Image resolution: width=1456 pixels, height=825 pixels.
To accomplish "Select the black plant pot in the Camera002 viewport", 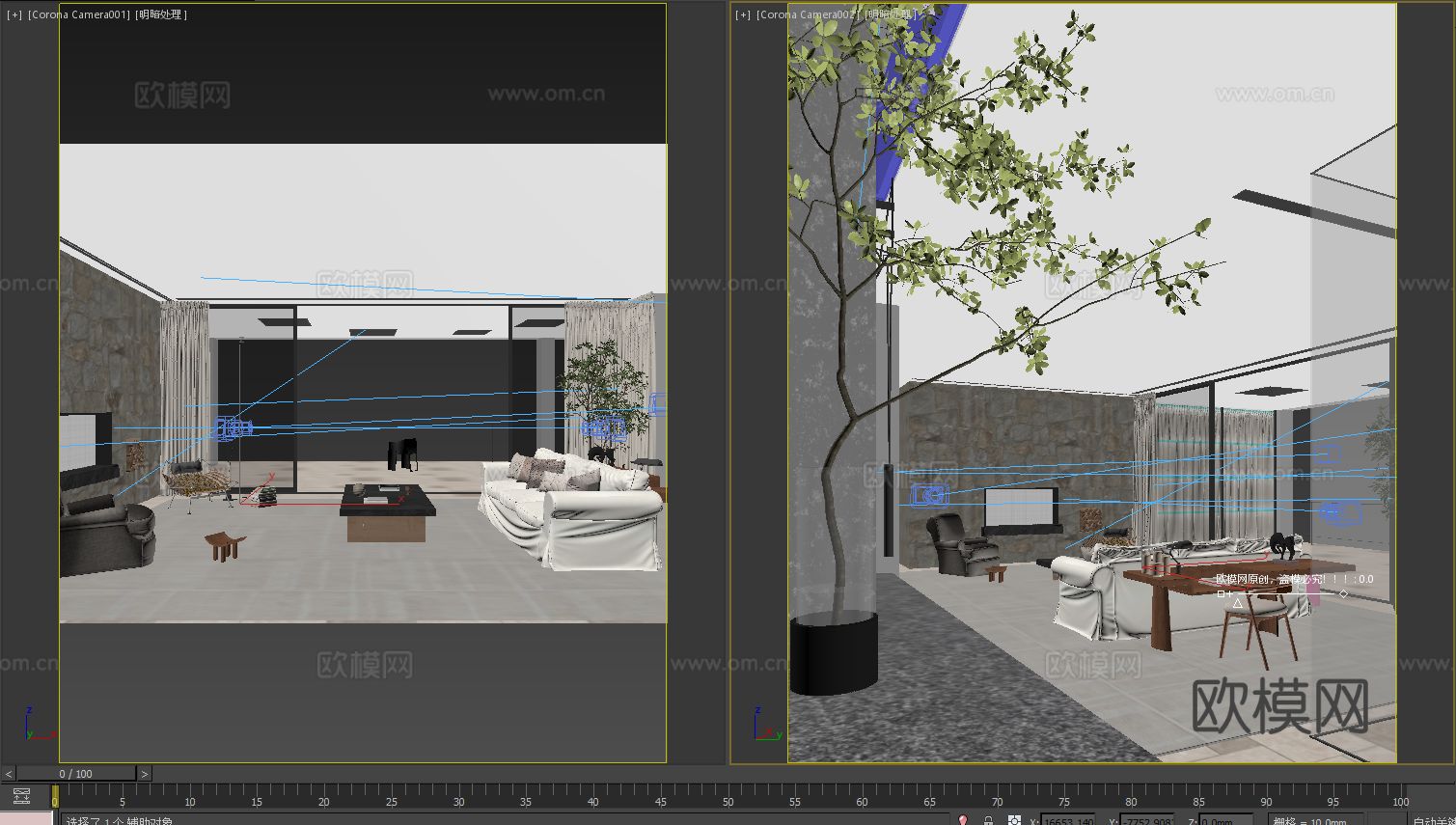I will pos(833,653).
